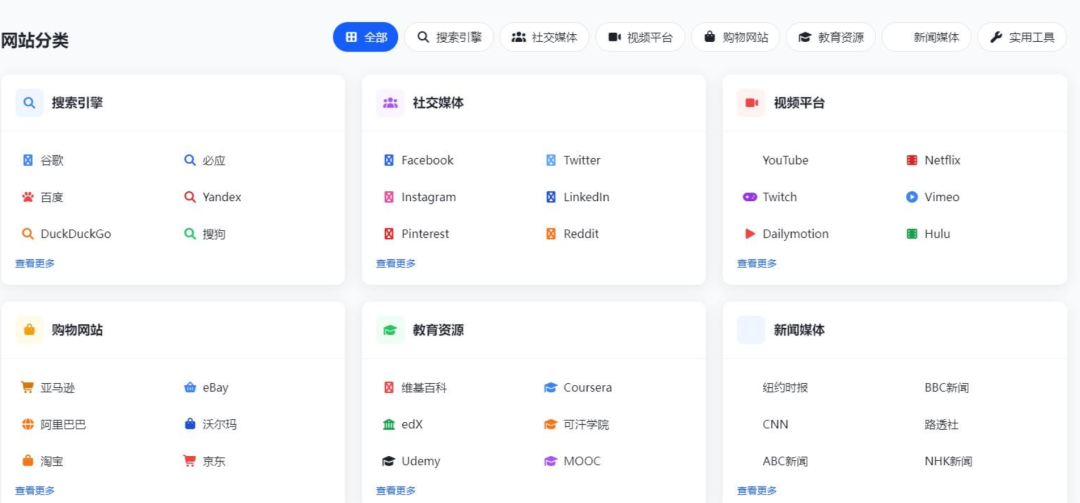Switch to the 社交媒体 filter tab
Viewport: 1080px width, 503px height.
point(544,37)
